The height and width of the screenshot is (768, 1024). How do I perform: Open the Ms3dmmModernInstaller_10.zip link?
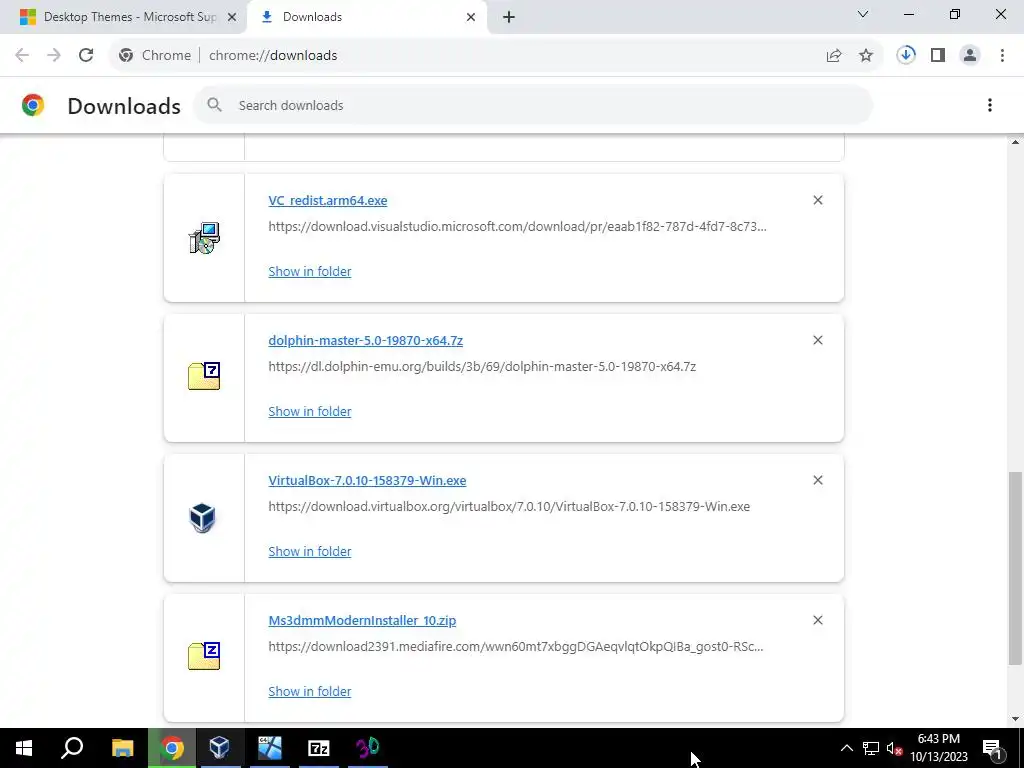(x=362, y=620)
